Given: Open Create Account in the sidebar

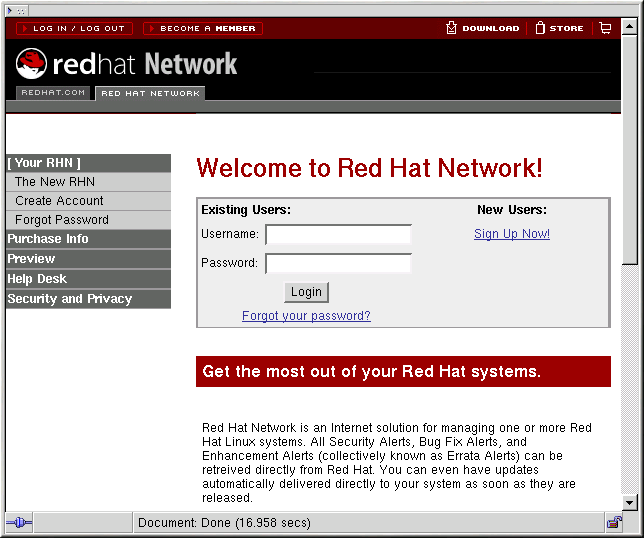Looking at the screenshot, I should click(59, 201).
